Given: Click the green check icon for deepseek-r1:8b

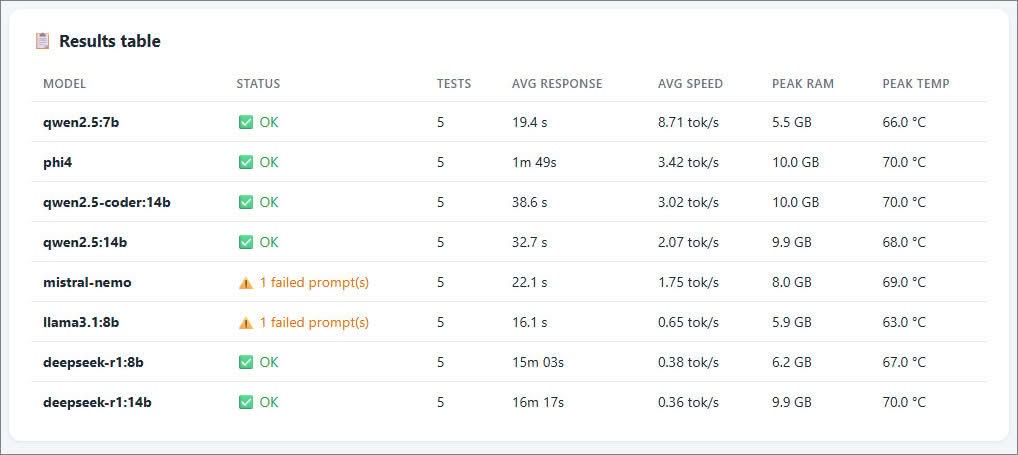Looking at the screenshot, I should [x=245, y=362].
